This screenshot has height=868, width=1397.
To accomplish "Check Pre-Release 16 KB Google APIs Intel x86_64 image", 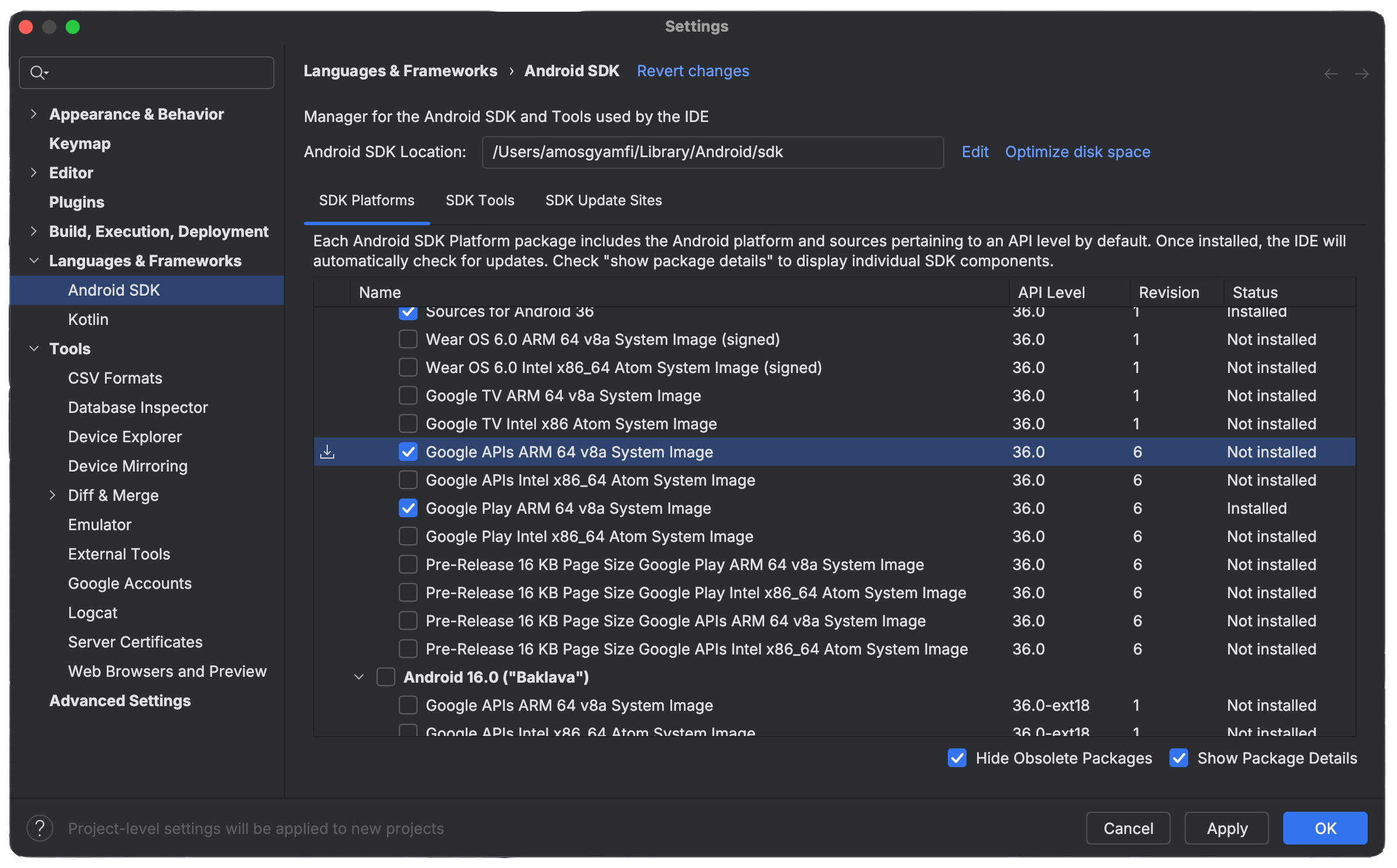I will click(408, 649).
